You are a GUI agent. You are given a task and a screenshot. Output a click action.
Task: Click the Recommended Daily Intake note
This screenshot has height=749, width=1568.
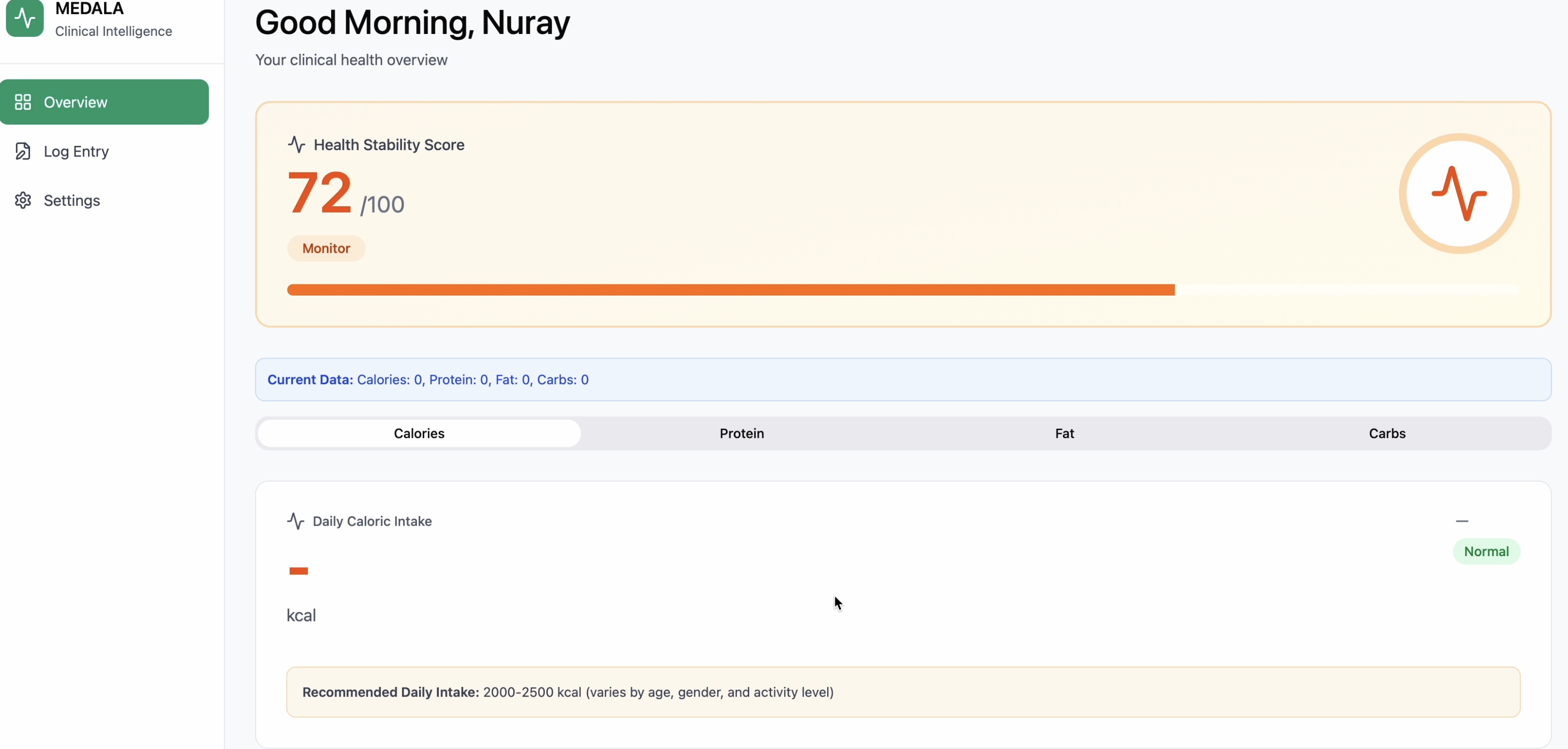[902, 692]
